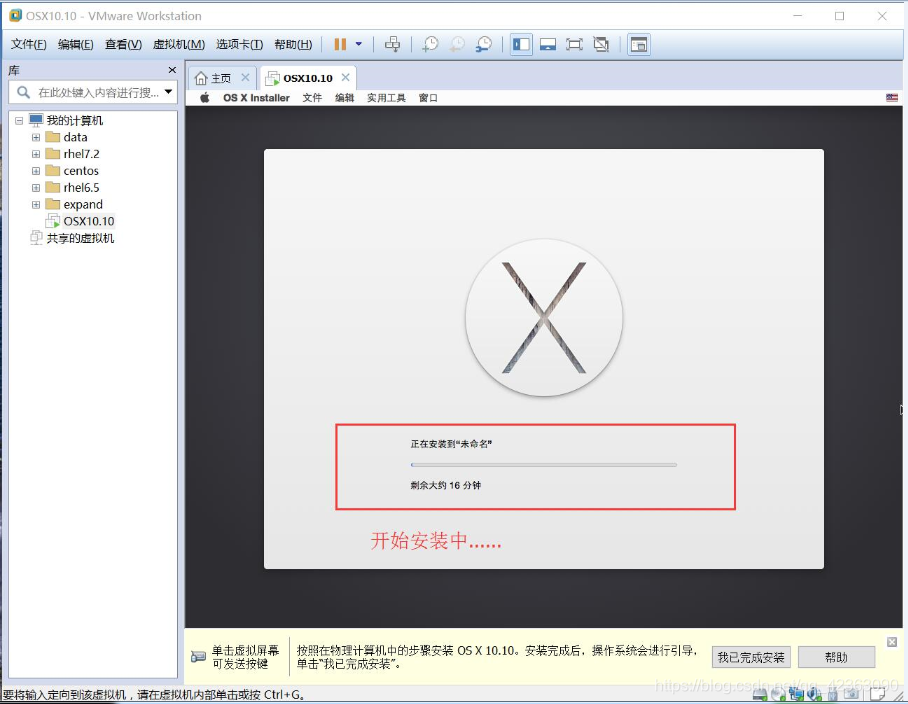
Task: Click the USB controller status icon
Action: pos(832,693)
